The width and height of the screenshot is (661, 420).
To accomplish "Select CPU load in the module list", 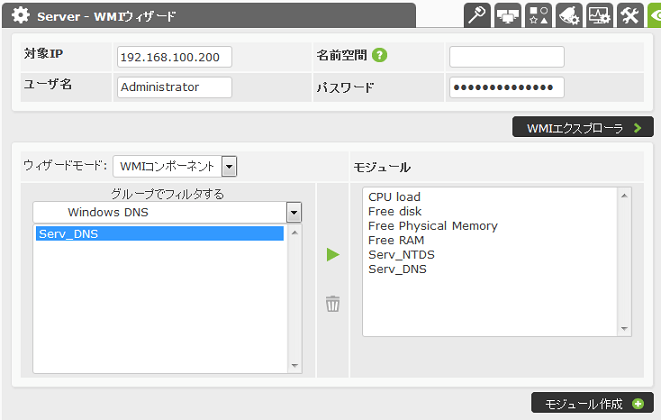I will click(x=394, y=197).
